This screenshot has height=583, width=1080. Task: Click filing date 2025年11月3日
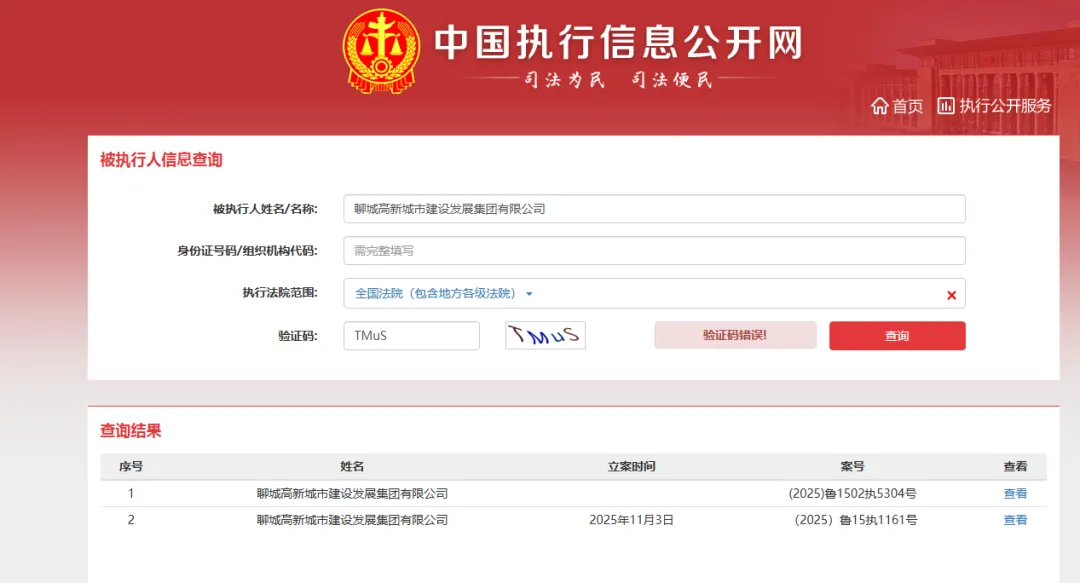click(x=631, y=520)
